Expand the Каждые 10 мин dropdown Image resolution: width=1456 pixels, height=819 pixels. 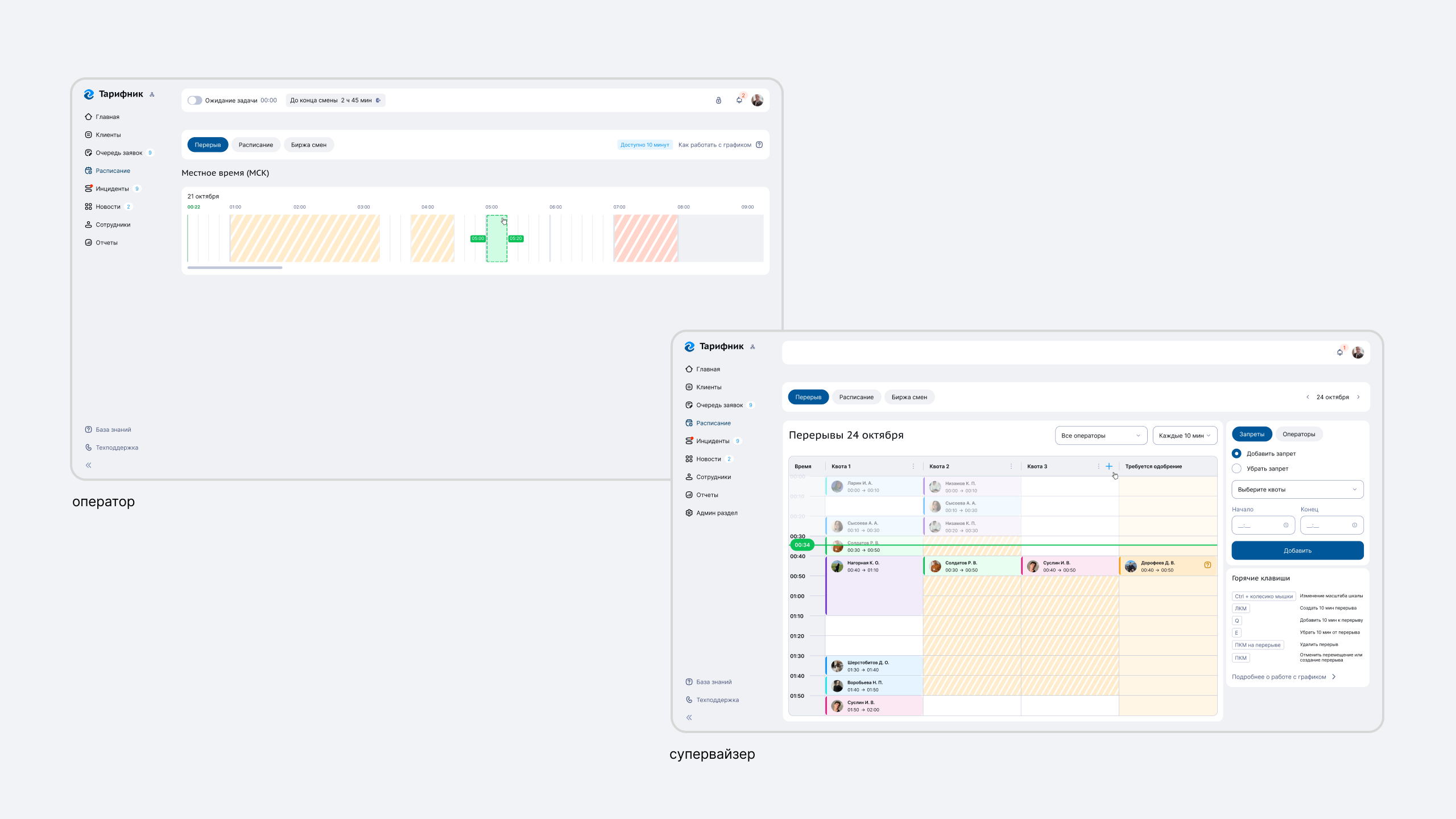pos(1184,436)
